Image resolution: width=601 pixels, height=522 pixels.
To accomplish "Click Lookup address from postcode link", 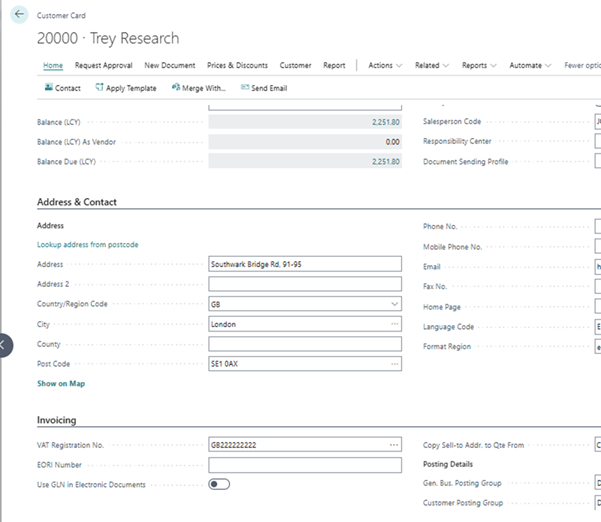I will pyautogui.click(x=88, y=244).
